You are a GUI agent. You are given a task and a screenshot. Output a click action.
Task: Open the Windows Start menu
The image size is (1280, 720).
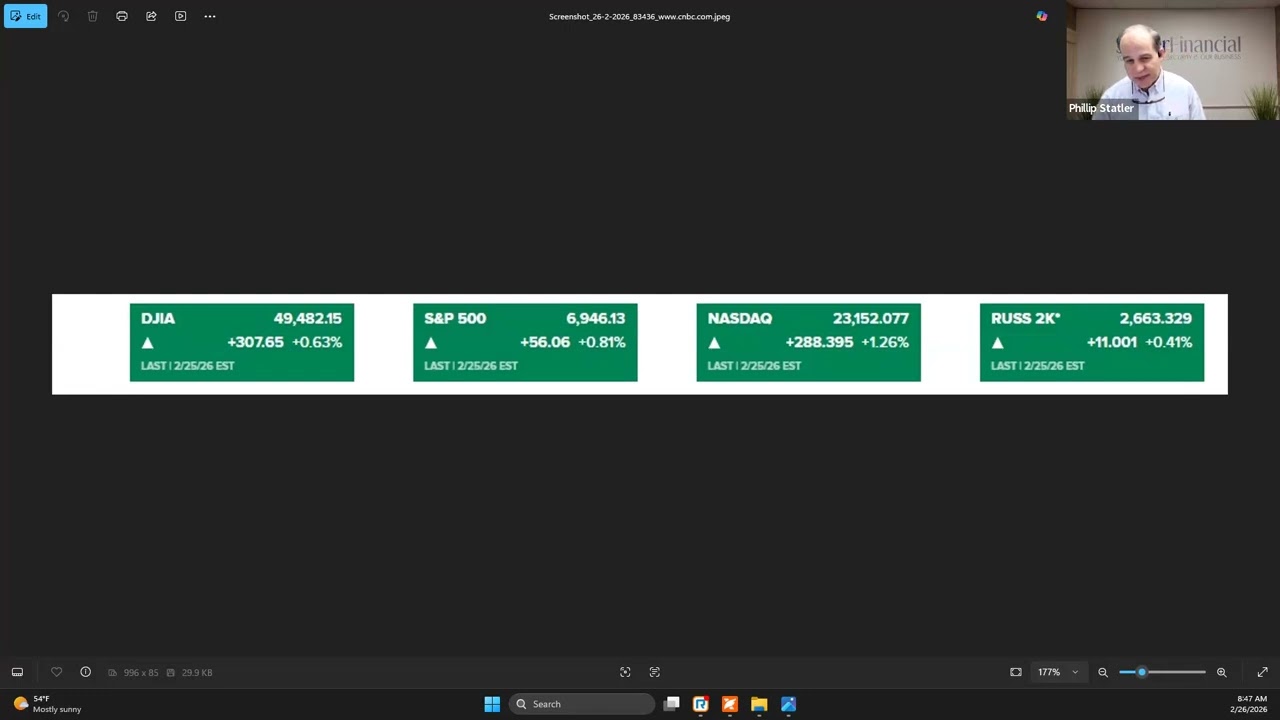coord(492,704)
